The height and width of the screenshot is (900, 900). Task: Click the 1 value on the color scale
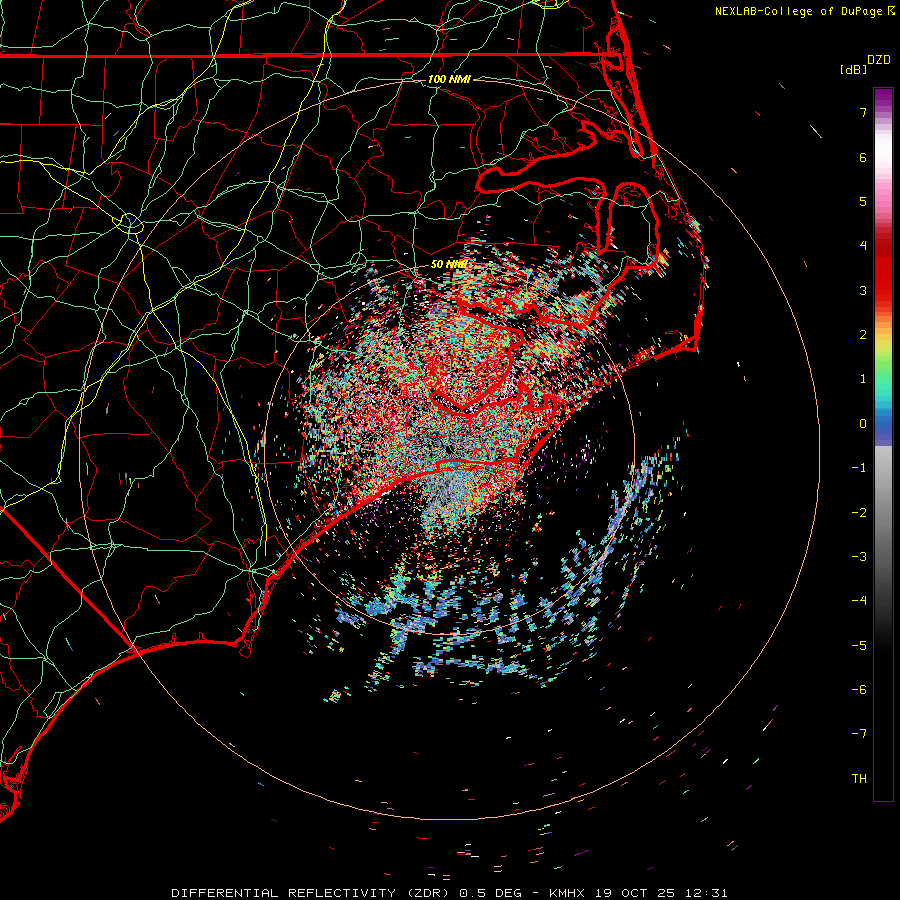(x=863, y=379)
